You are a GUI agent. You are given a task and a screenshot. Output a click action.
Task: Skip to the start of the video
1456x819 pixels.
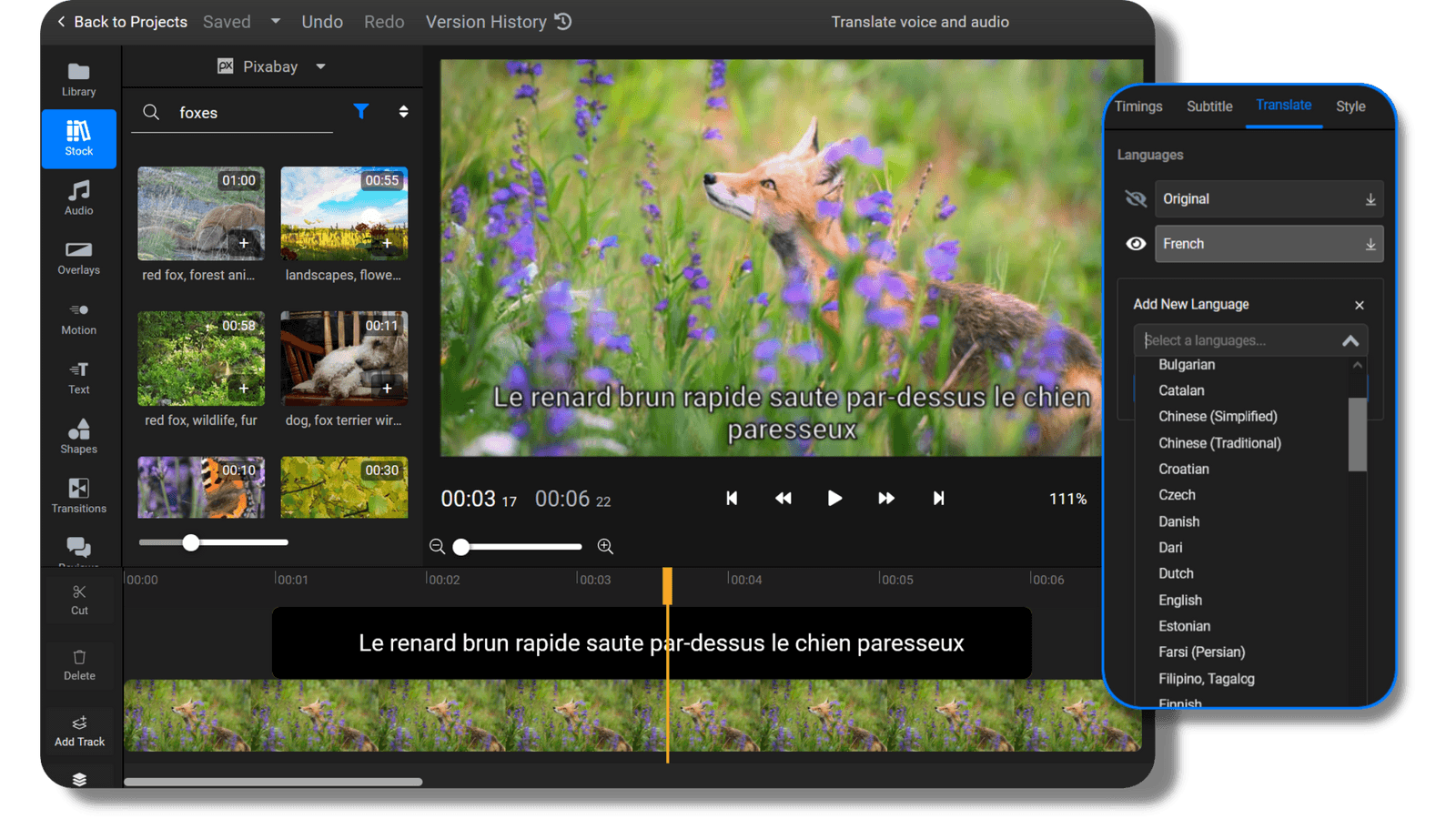pos(732,498)
